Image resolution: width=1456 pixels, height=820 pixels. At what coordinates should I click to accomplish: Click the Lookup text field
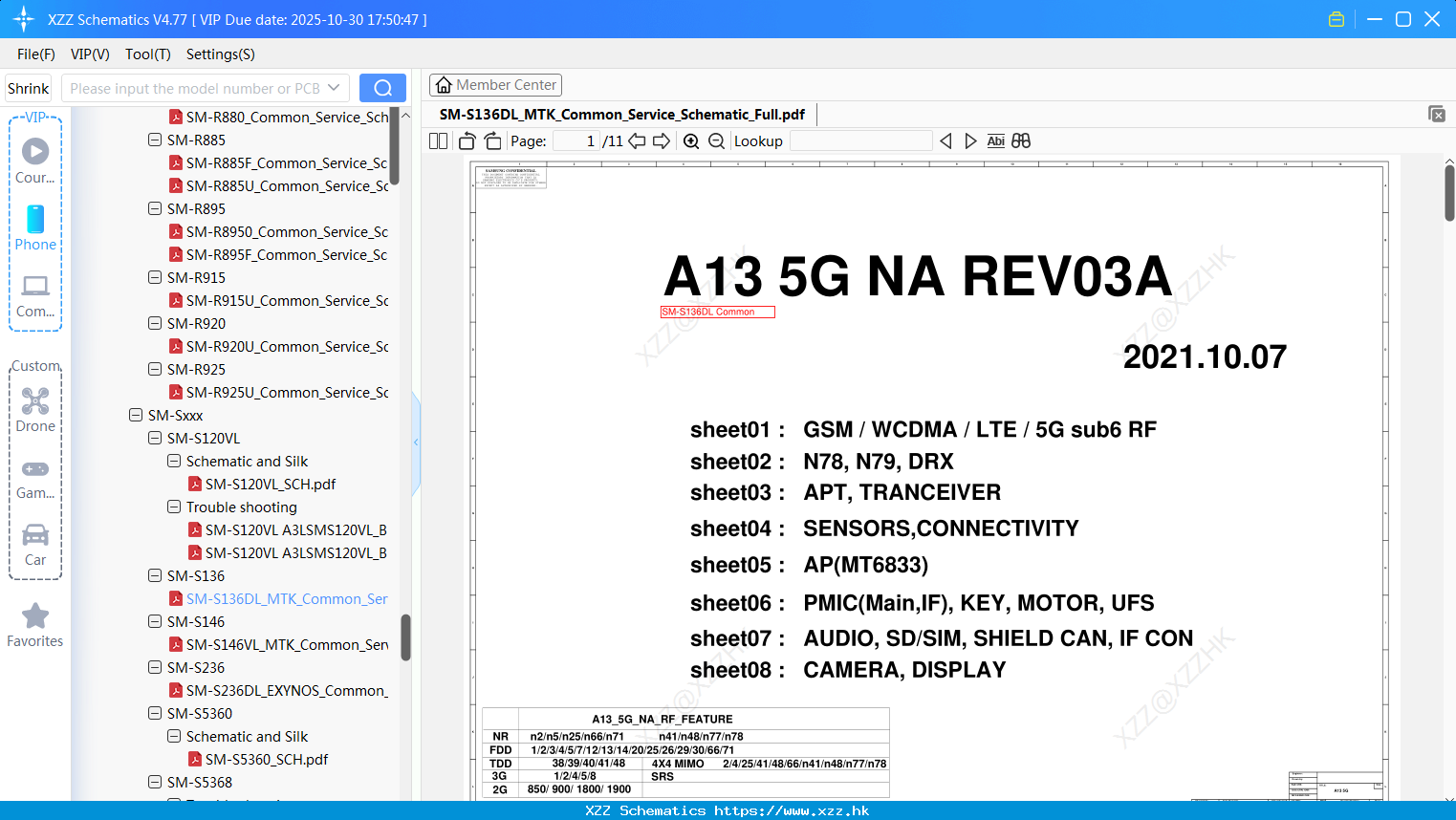(860, 140)
